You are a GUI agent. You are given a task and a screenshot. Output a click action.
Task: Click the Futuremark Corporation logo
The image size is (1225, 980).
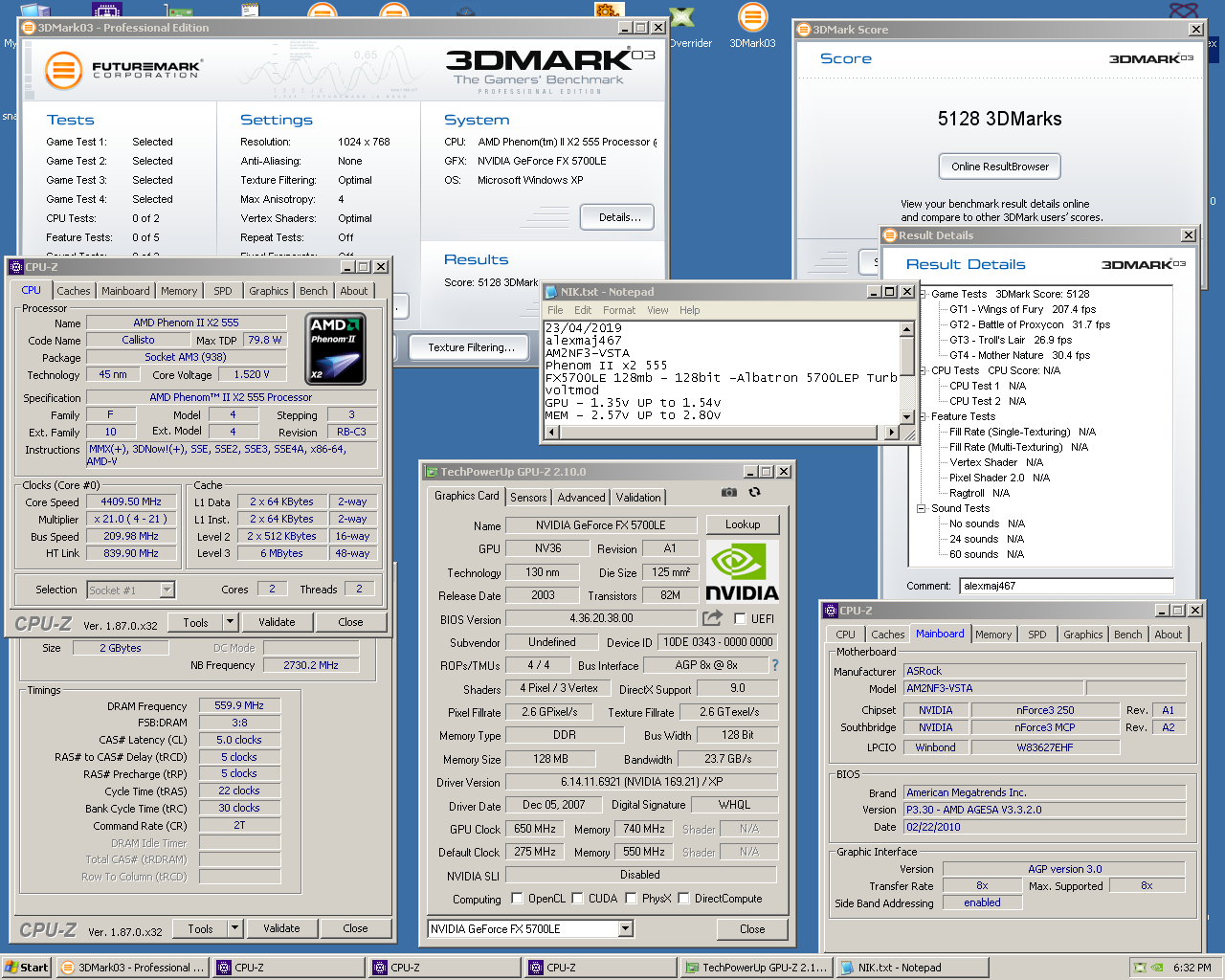[122, 70]
